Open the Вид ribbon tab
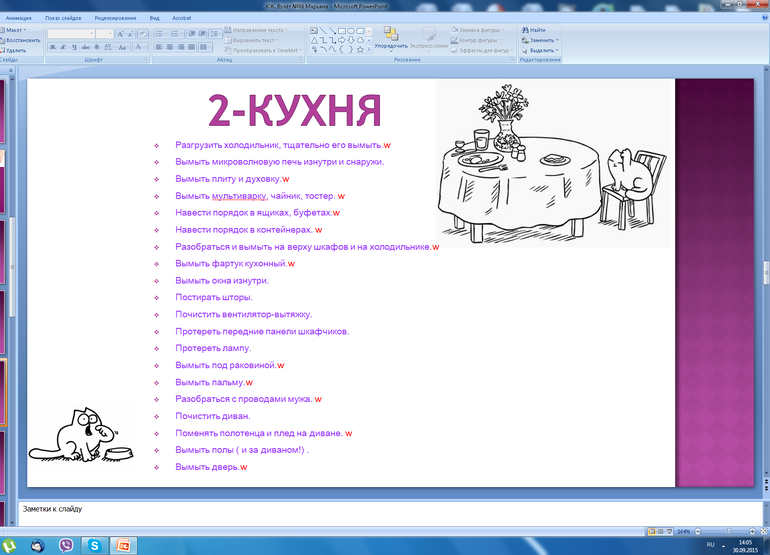The width and height of the screenshot is (770, 555). pyautogui.click(x=157, y=19)
